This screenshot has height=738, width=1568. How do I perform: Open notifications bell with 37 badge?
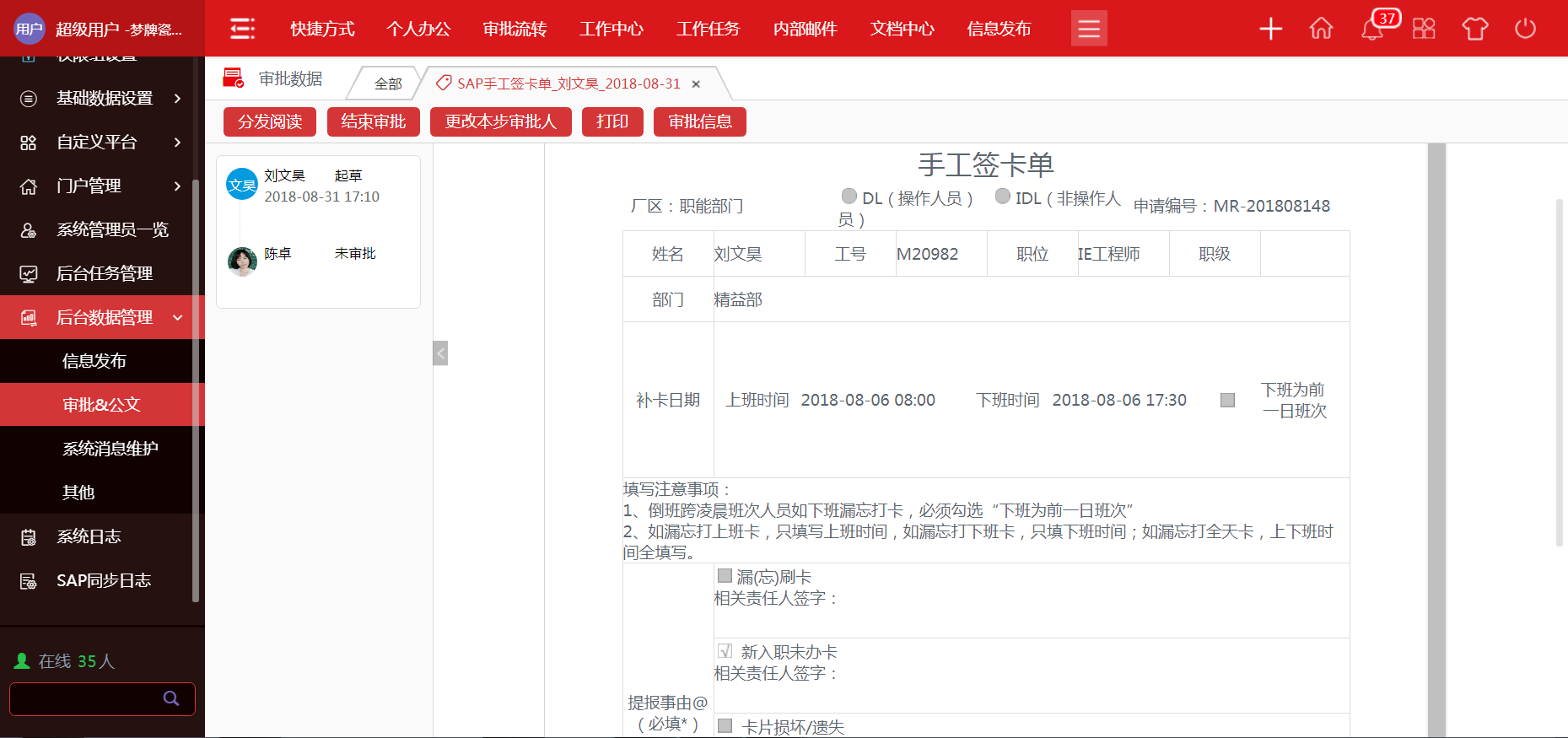coord(1373,29)
